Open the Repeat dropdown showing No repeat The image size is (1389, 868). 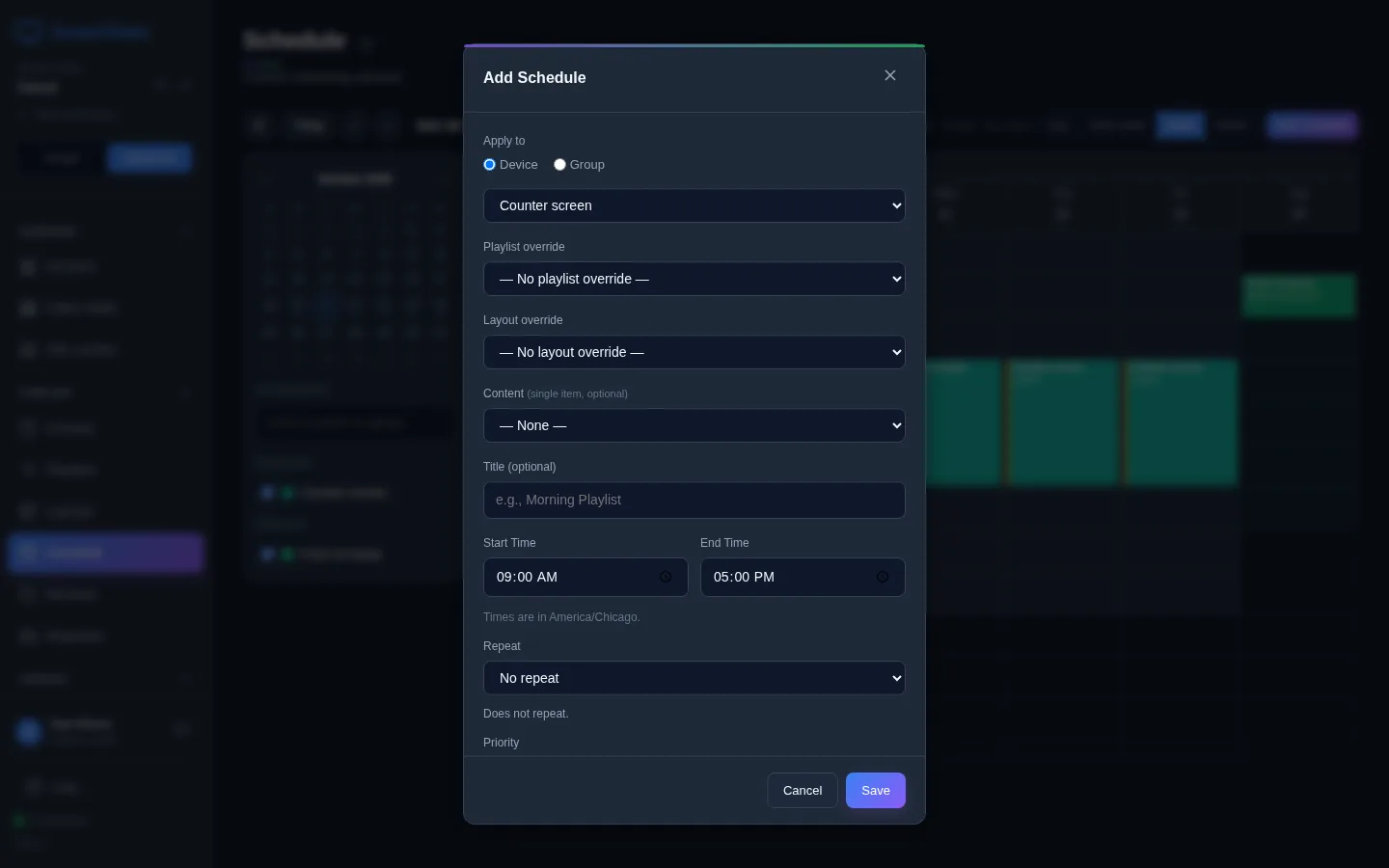(694, 678)
